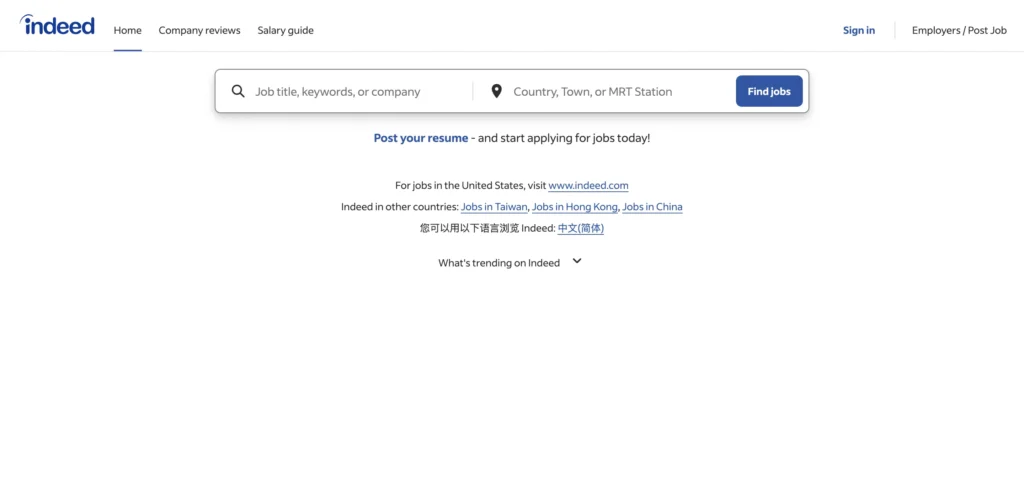Click the Indeed logo
The image size is (1024, 498).
pyautogui.click(x=57, y=25)
